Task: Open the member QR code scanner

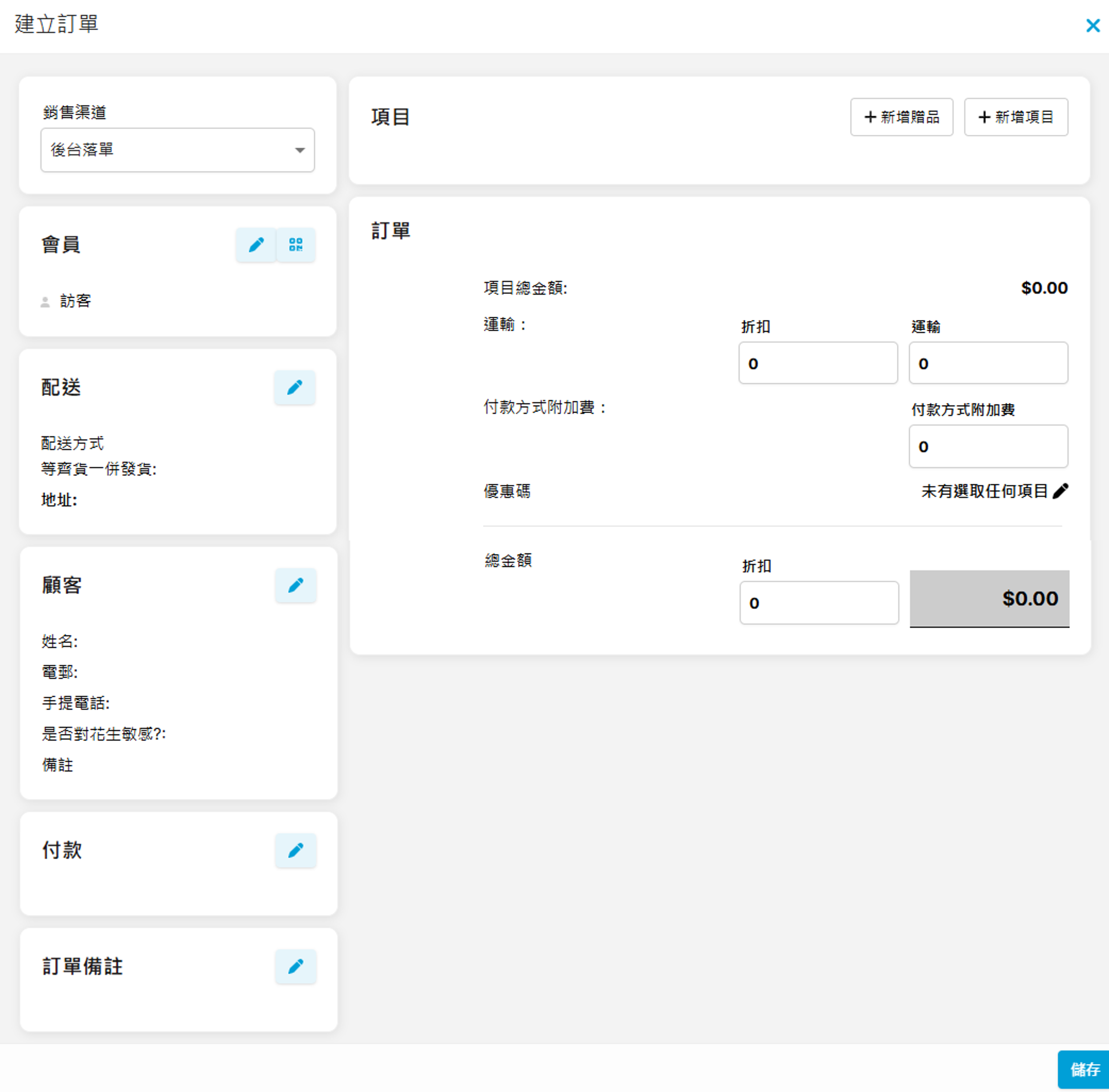Action: pos(295,245)
